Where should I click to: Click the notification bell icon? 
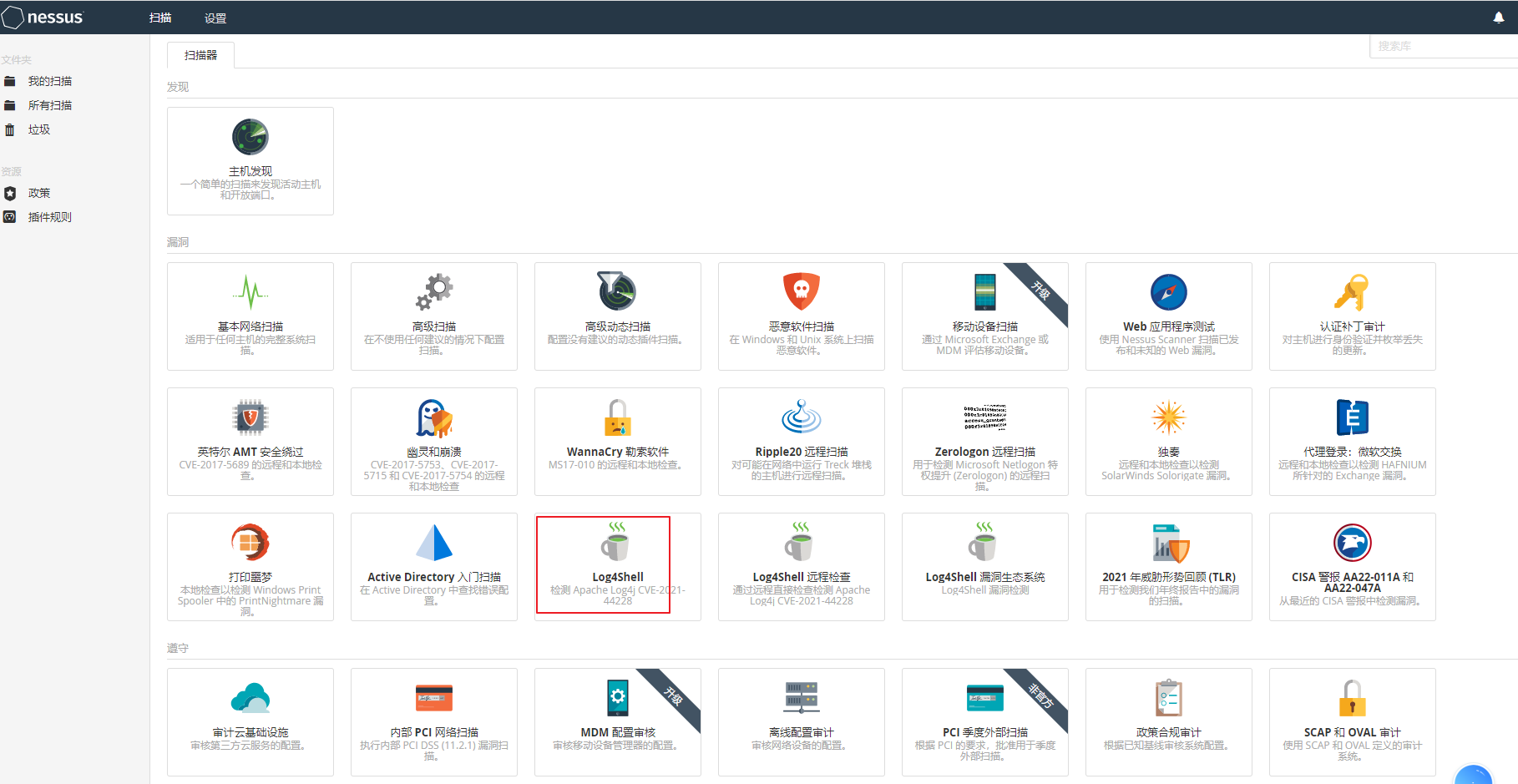tap(1498, 18)
